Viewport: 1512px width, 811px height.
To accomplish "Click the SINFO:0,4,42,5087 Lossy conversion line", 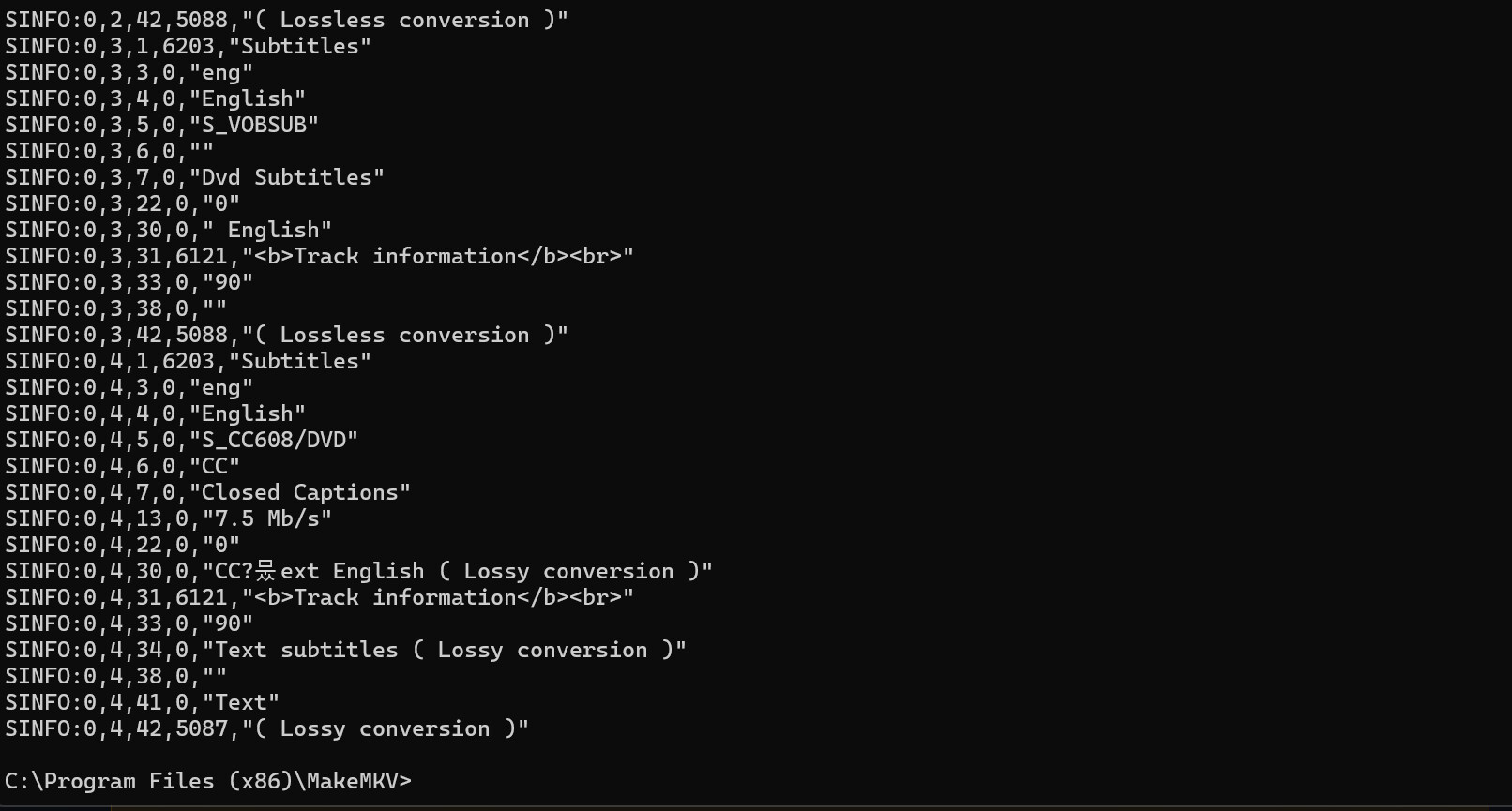I will [x=267, y=728].
